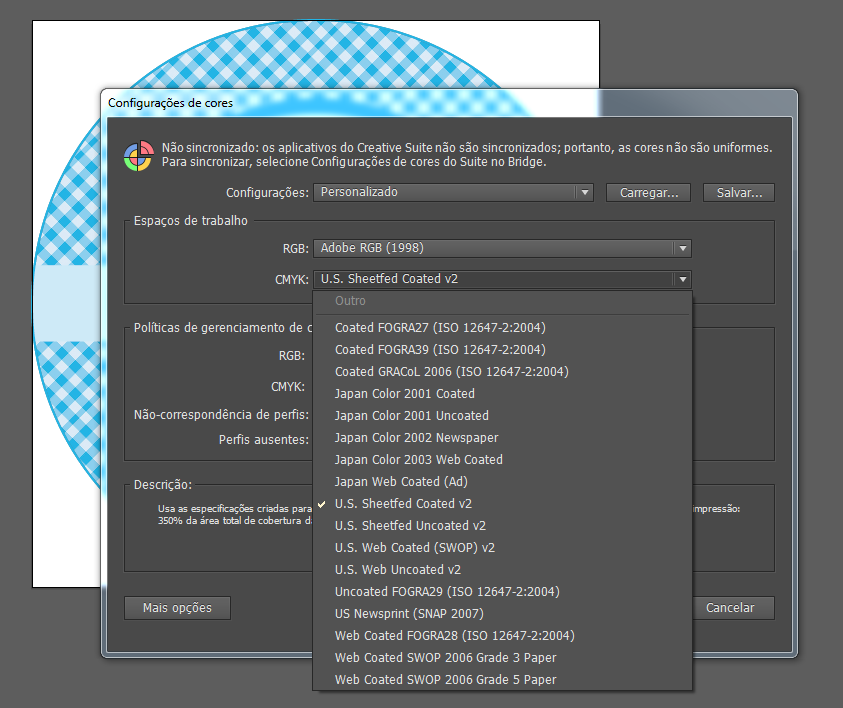Select U.S. Web Coated (SWOP) v2
843x708 pixels.
[502, 548]
